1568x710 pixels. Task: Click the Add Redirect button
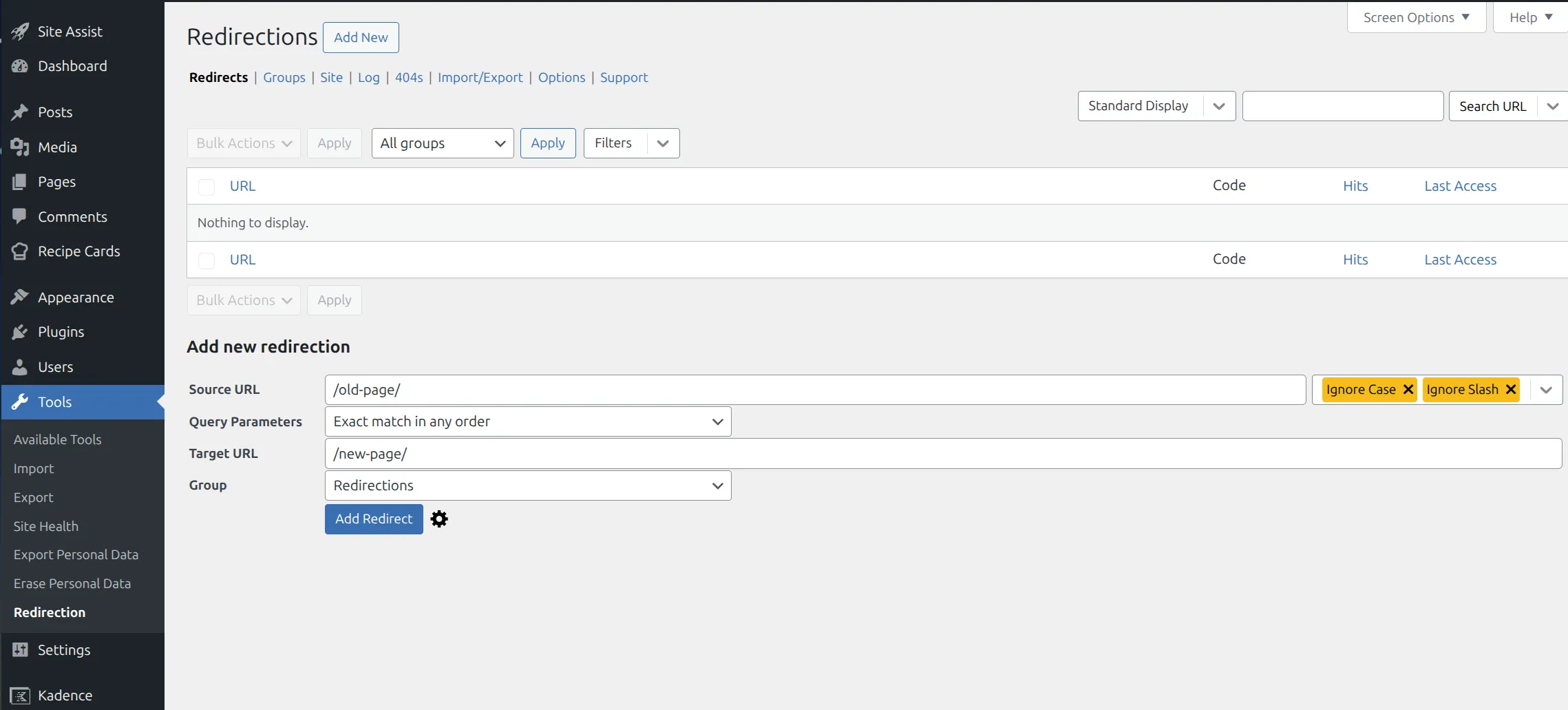(374, 519)
